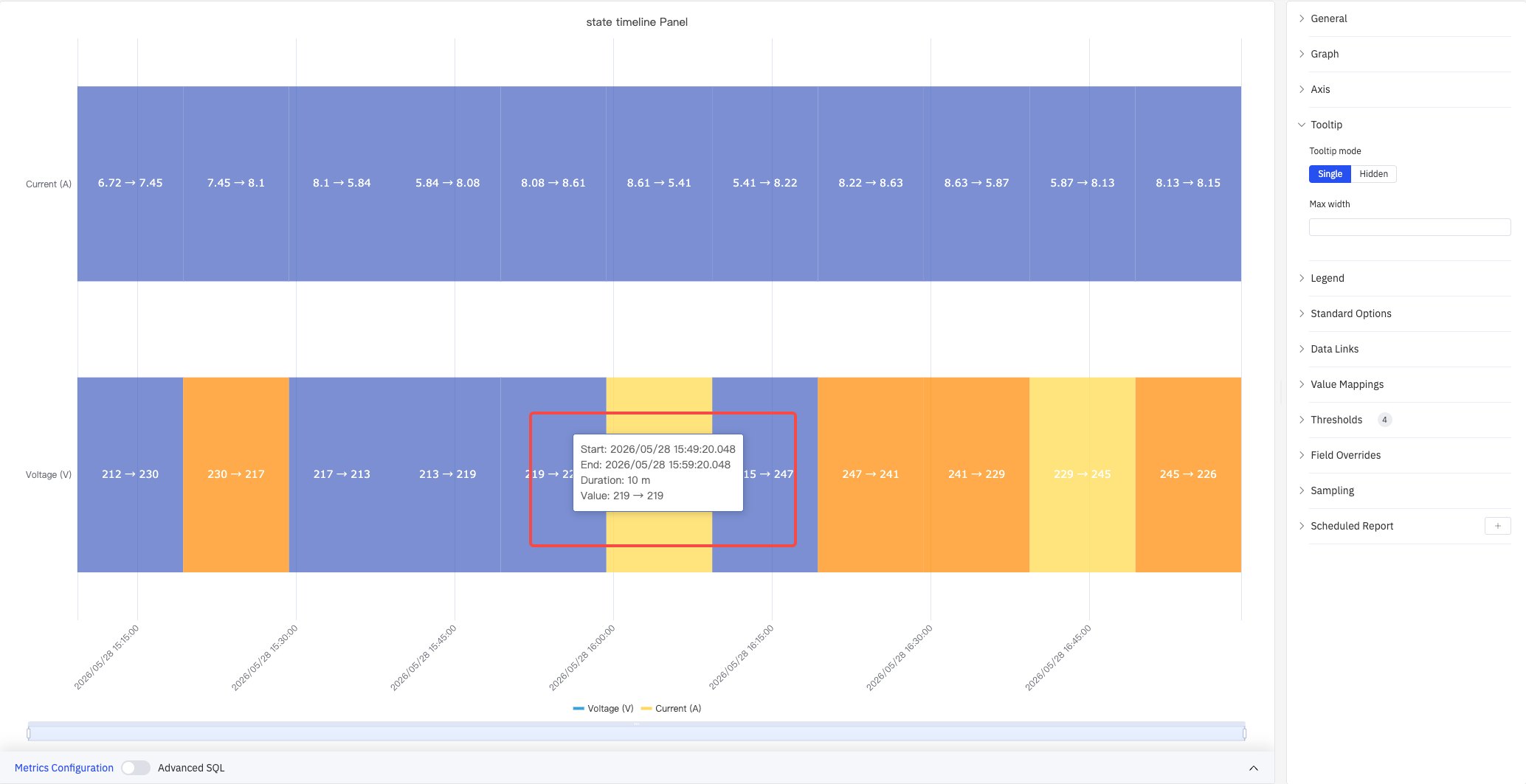Click Voltage segment 217 → 213

point(342,474)
